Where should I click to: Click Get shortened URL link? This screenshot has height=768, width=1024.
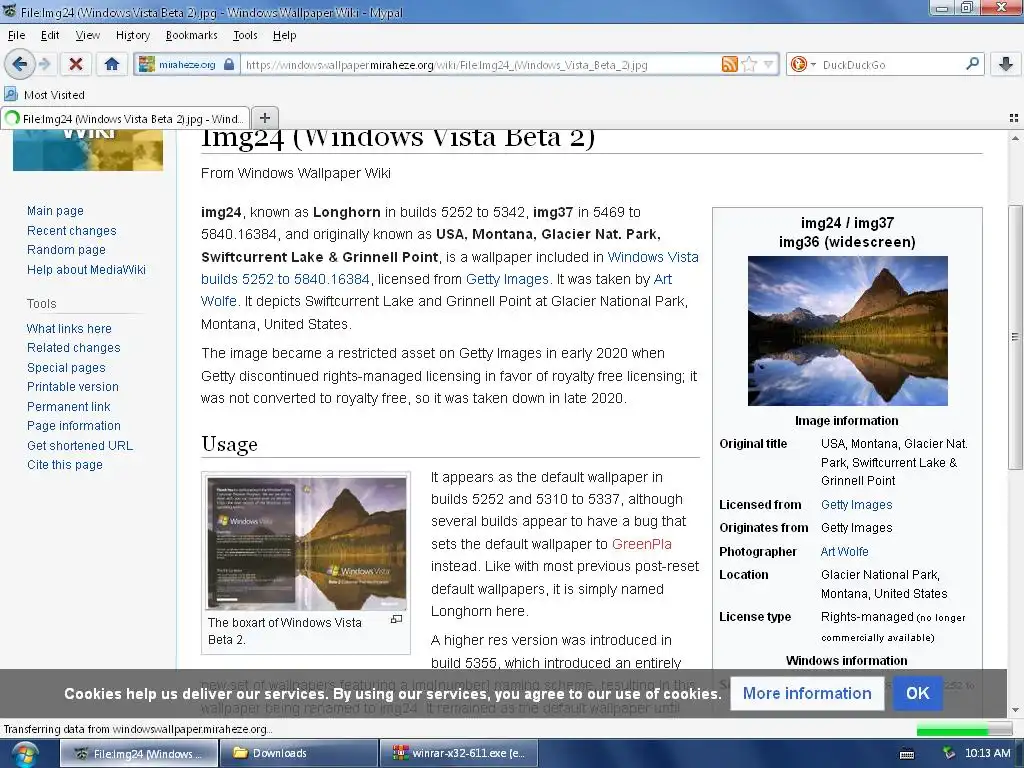tap(80, 445)
